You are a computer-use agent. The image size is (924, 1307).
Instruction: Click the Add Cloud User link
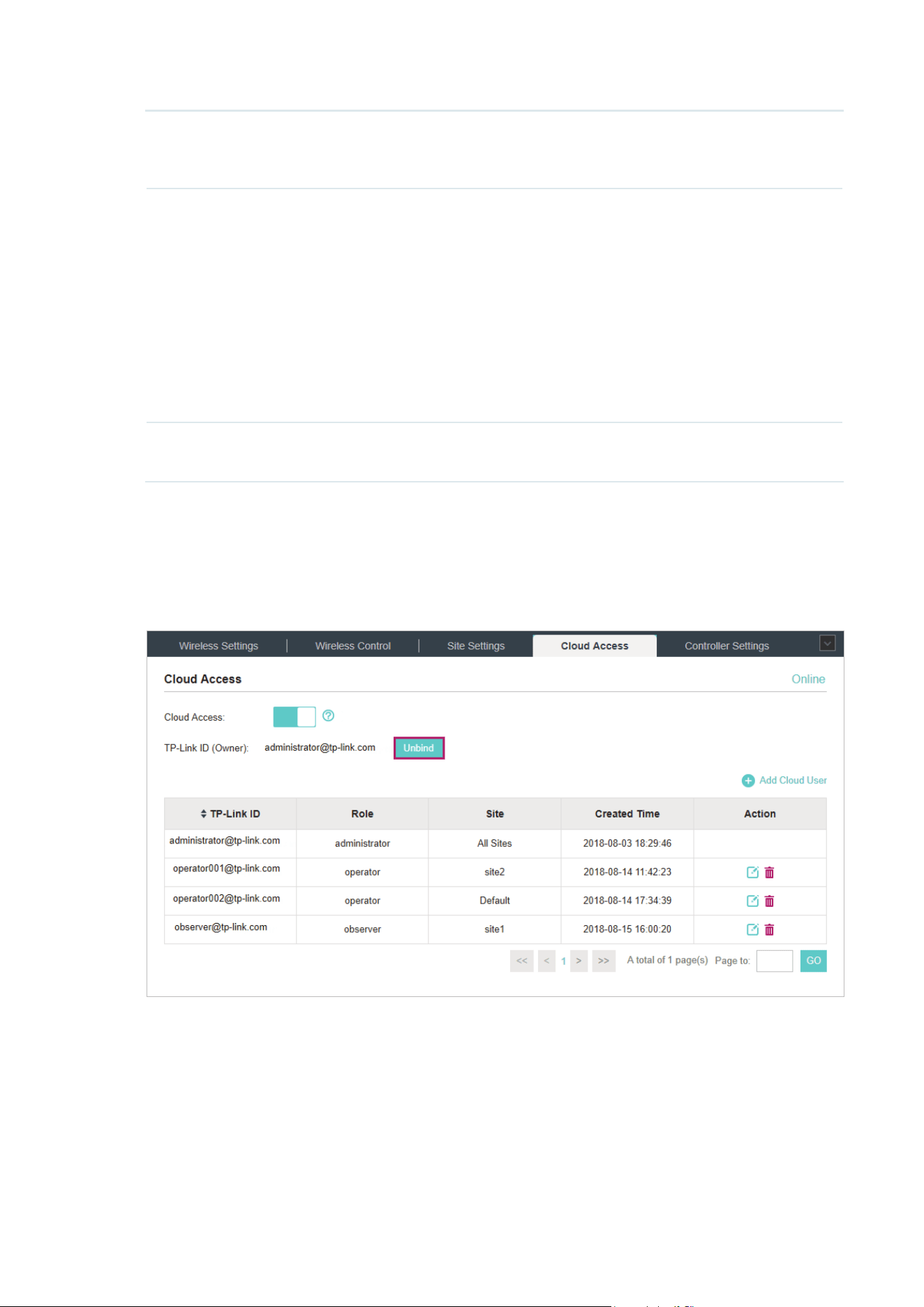coord(793,781)
